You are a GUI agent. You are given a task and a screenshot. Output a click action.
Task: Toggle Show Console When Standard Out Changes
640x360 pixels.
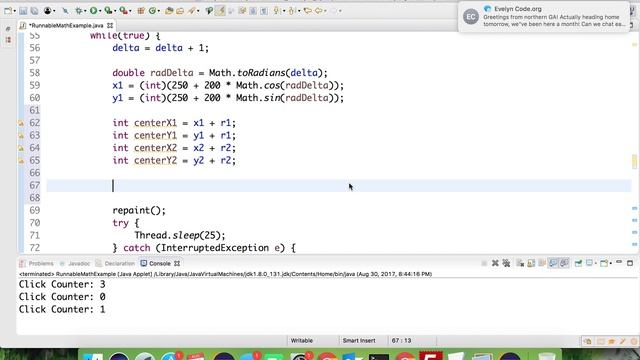point(553,263)
